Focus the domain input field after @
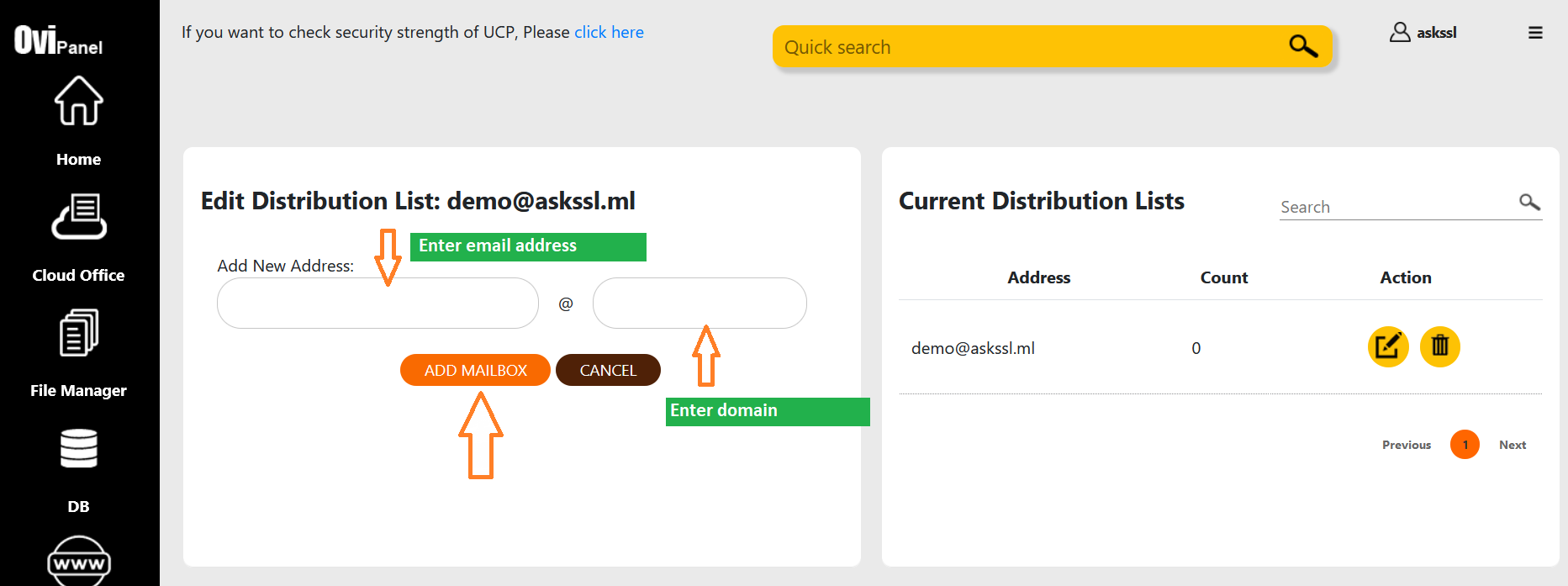The image size is (1568, 586). coord(700,304)
